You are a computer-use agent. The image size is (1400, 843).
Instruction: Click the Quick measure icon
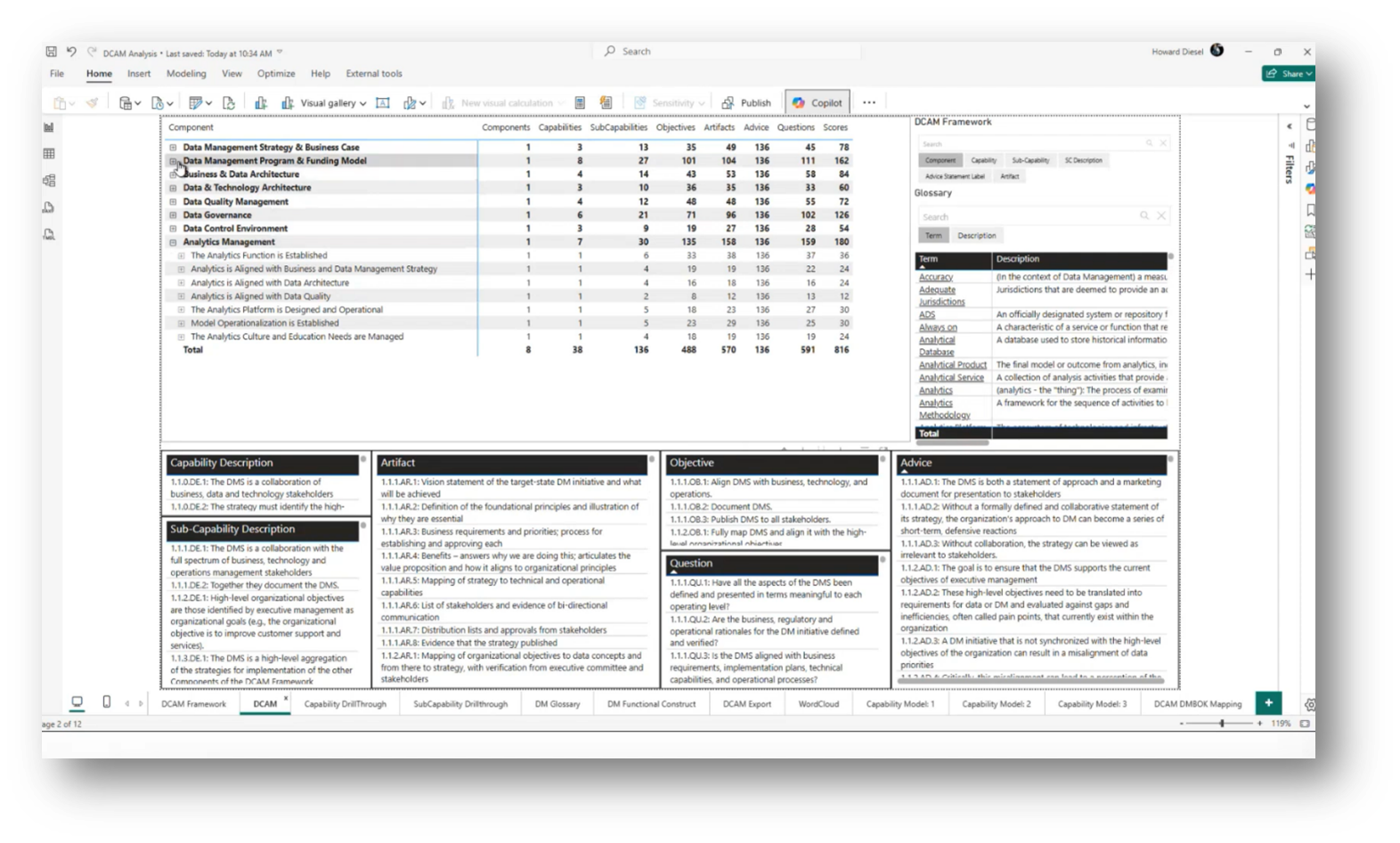tap(606, 103)
